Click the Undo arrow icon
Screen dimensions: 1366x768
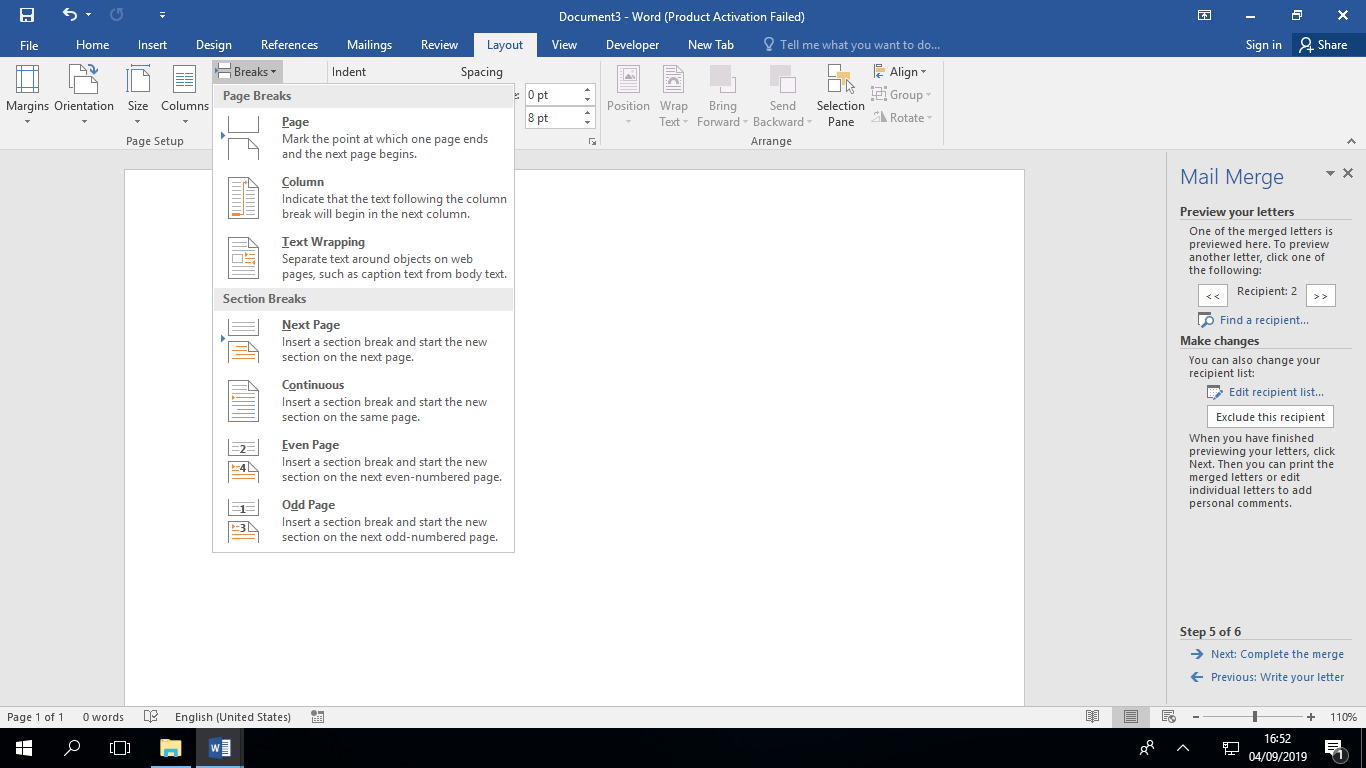click(69, 15)
